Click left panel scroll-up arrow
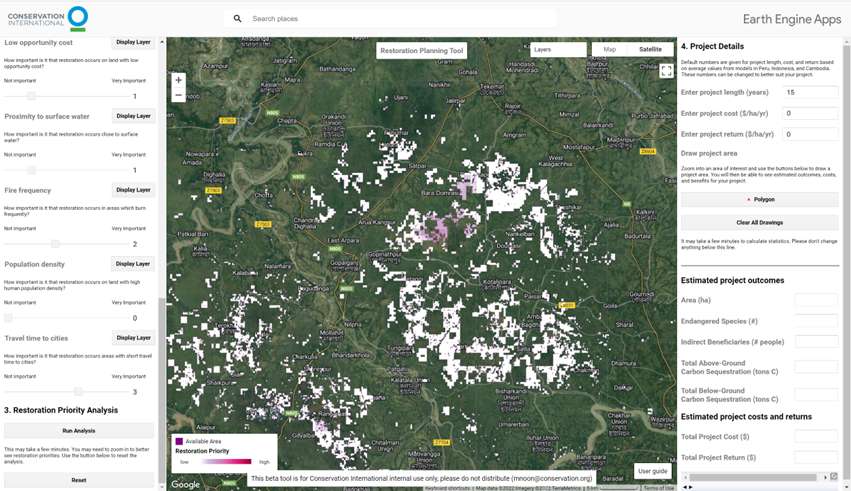Screen dimensions: 851x491 click(x=162, y=42)
